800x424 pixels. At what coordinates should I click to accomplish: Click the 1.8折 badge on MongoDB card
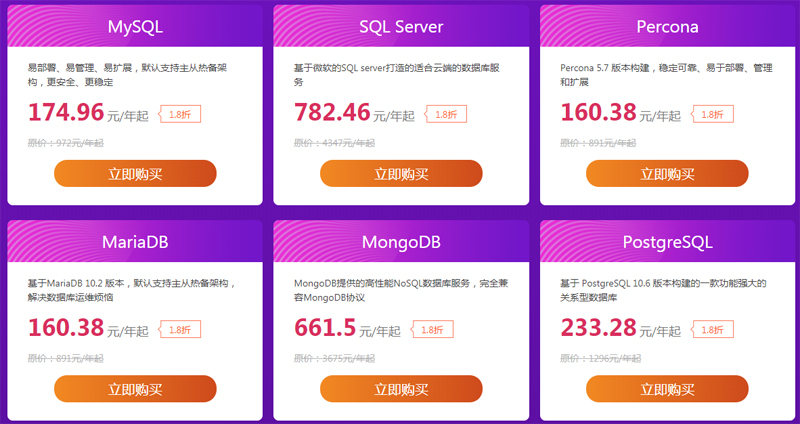[x=432, y=330]
